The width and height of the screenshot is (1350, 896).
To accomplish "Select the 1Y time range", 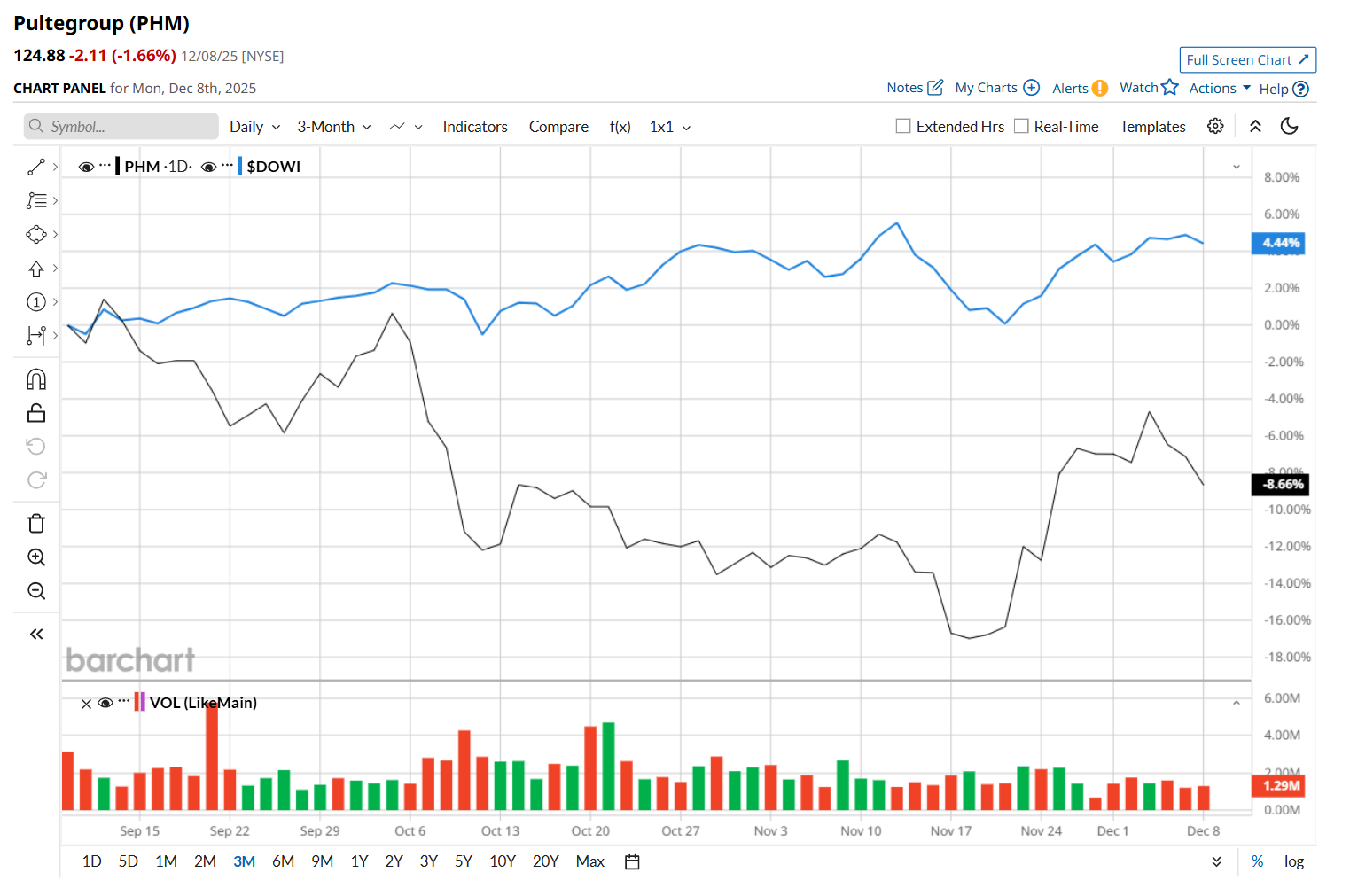I will coord(359,861).
